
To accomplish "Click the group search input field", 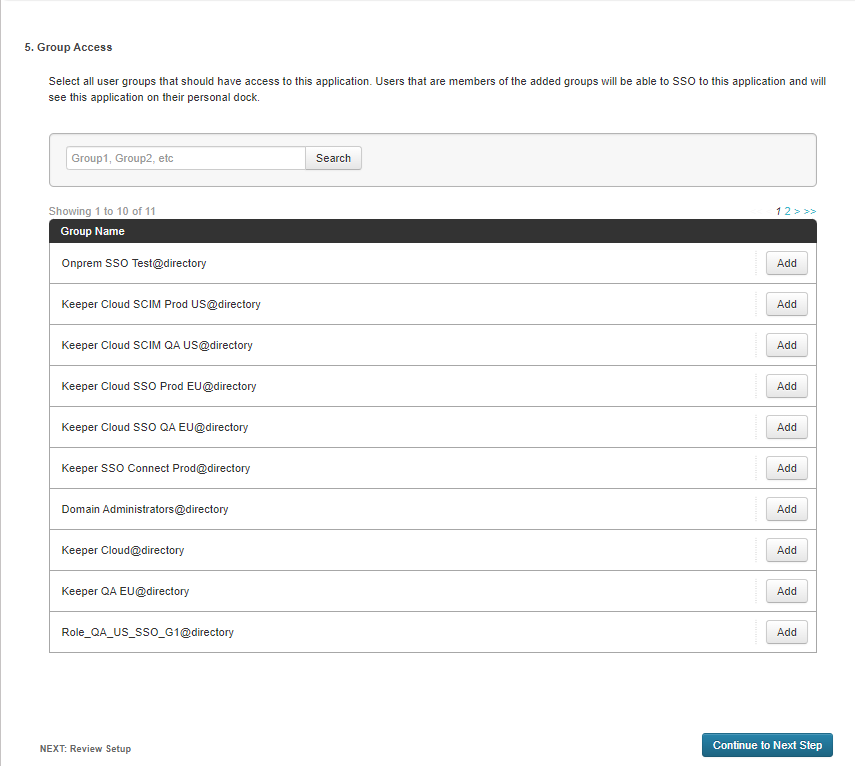I will (185, 158).
